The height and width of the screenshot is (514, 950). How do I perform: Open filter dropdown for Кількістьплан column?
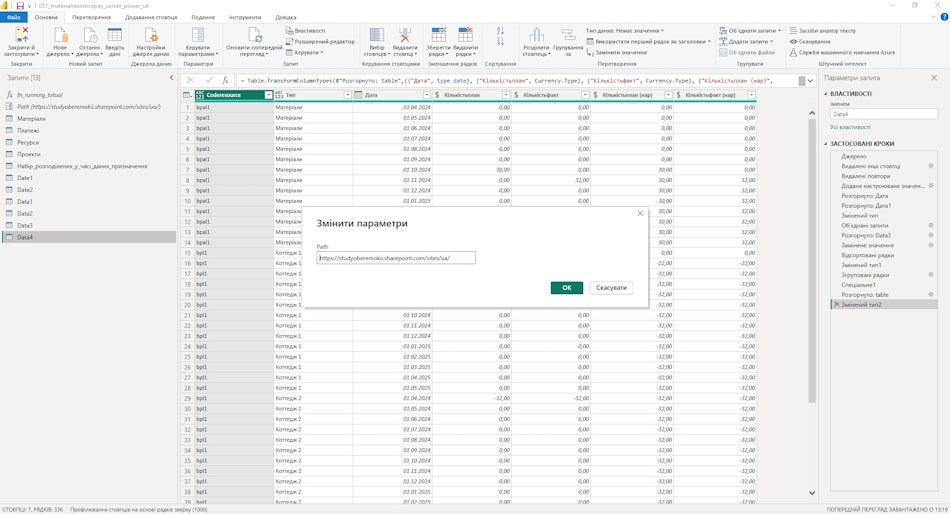pos(506,95)
